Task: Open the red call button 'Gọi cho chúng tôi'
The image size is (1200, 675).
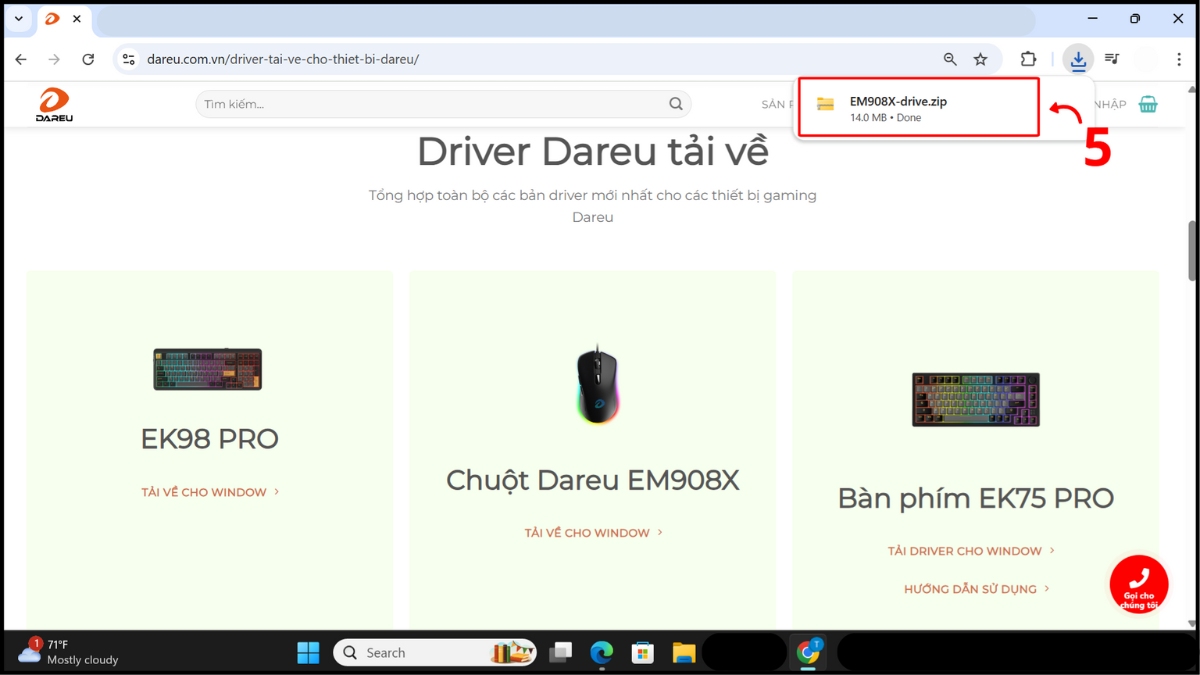Action: point(1138,584)
